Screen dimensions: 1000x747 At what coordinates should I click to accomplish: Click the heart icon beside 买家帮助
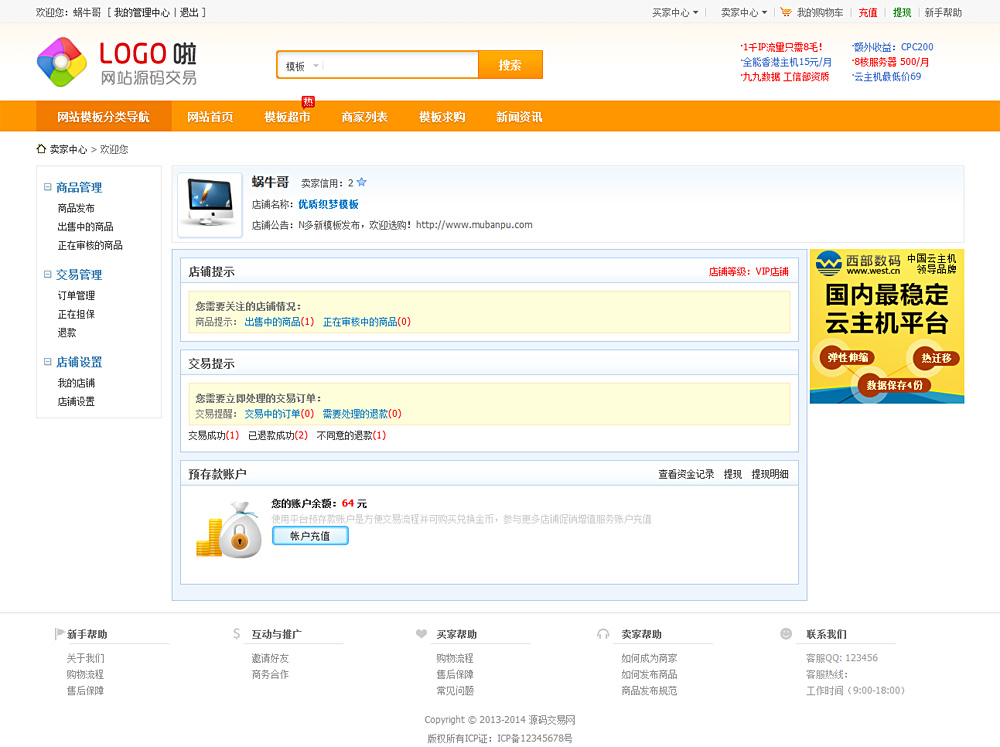click(421, 634)
